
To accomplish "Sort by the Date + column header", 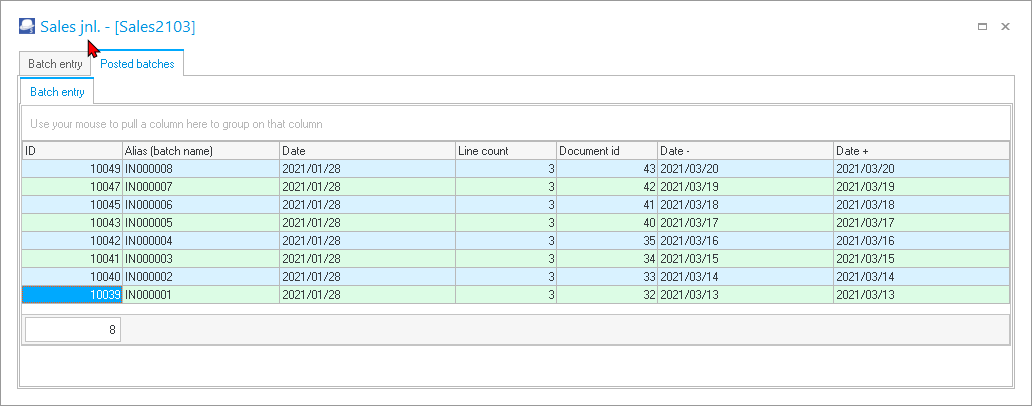I will pyautogui.click(x=920, y=151).
